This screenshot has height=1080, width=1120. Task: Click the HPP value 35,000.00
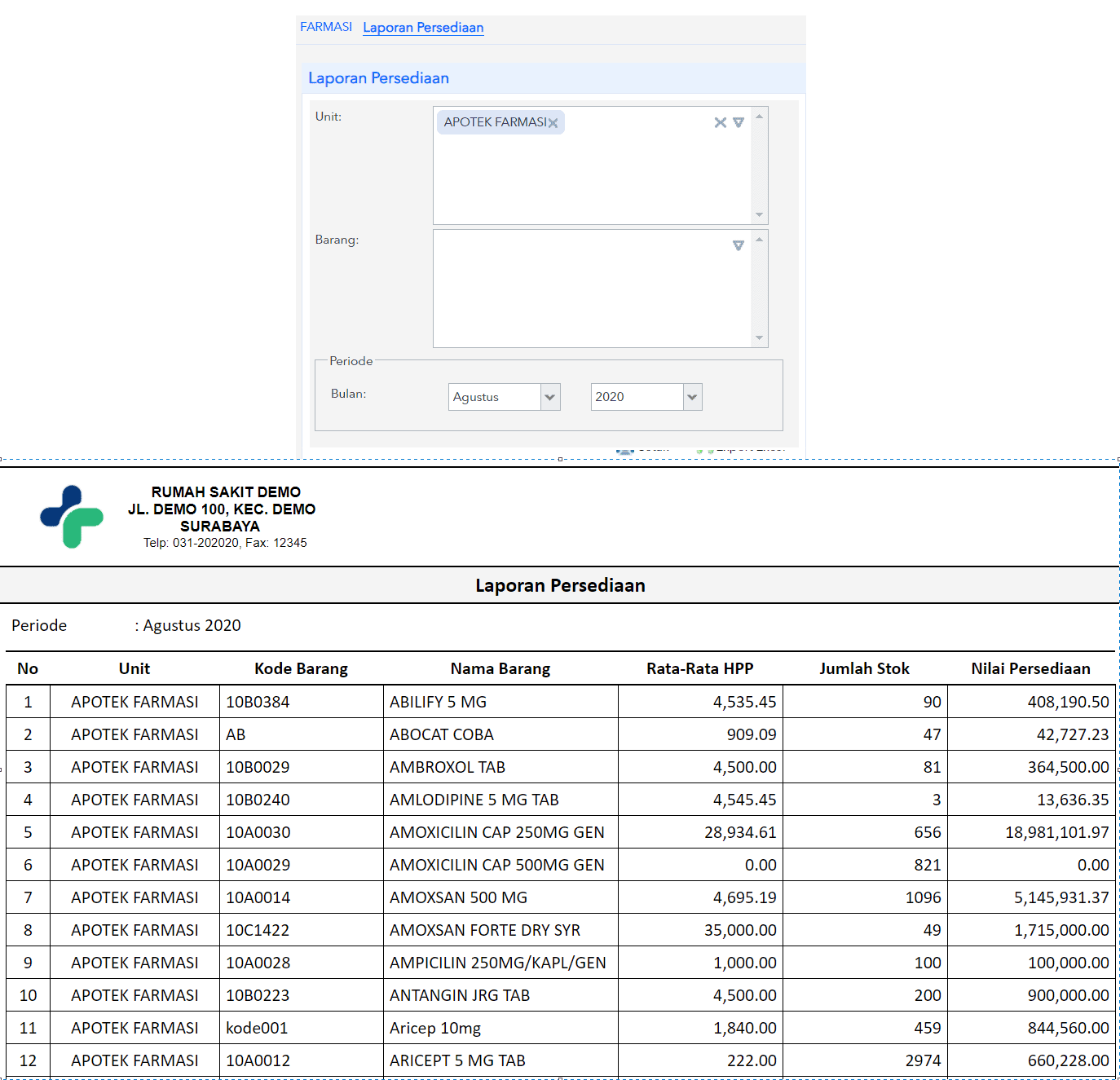click(700, 930)
